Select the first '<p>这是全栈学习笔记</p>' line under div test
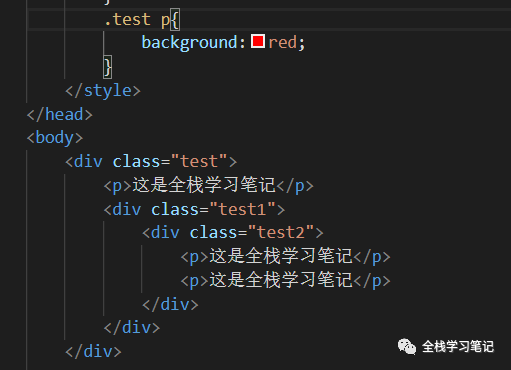 [x=209, y=185]
